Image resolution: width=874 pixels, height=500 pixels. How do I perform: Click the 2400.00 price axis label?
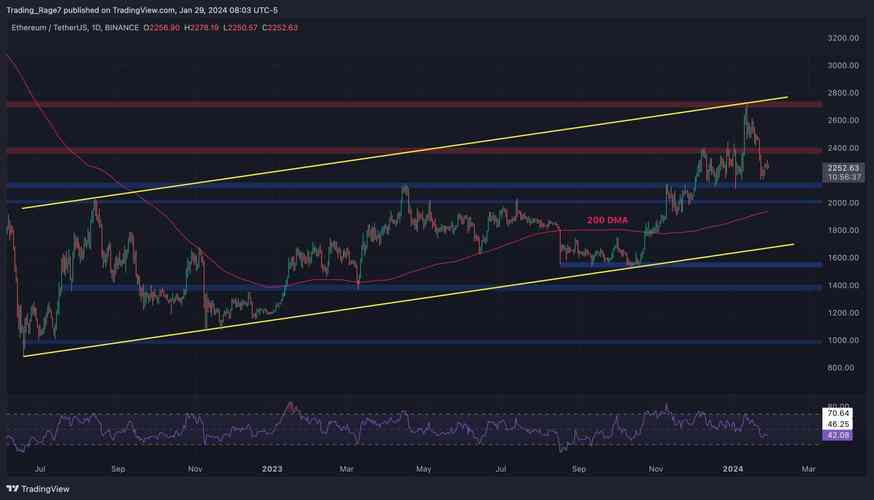coord(843,148)
